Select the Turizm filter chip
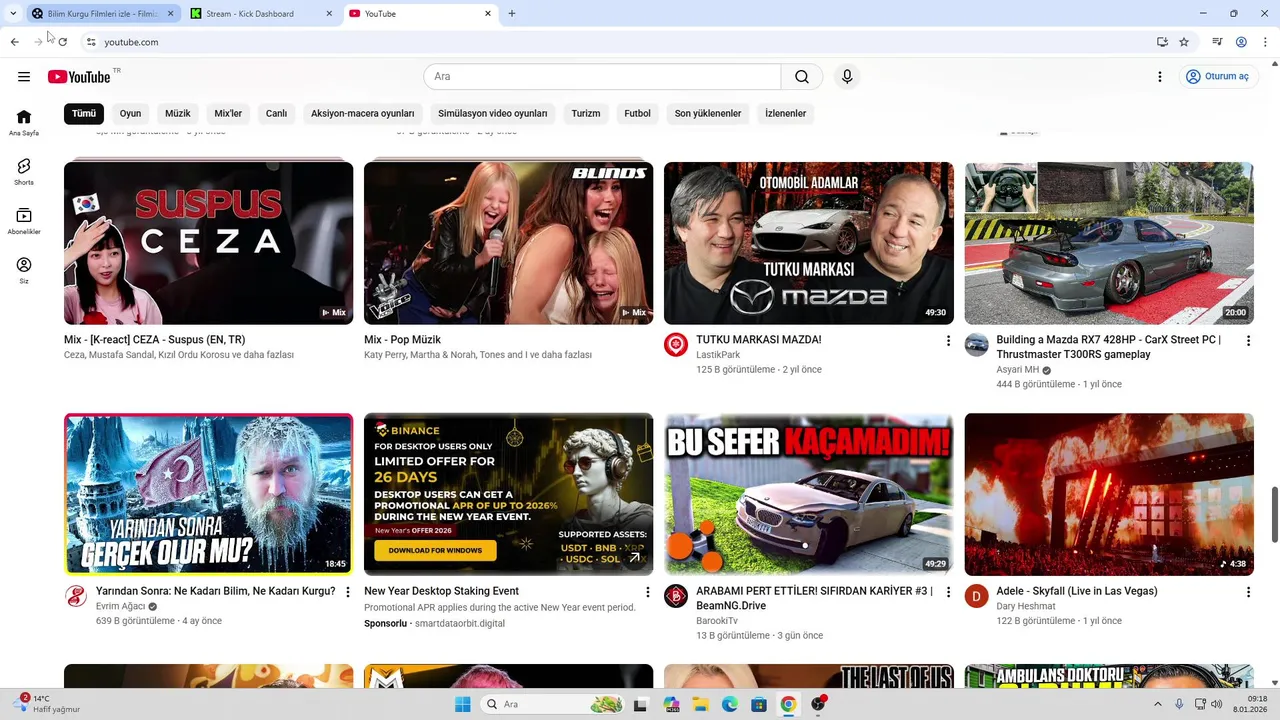Viewport: 1280px width, 720px height. click(x=586, y=113)
